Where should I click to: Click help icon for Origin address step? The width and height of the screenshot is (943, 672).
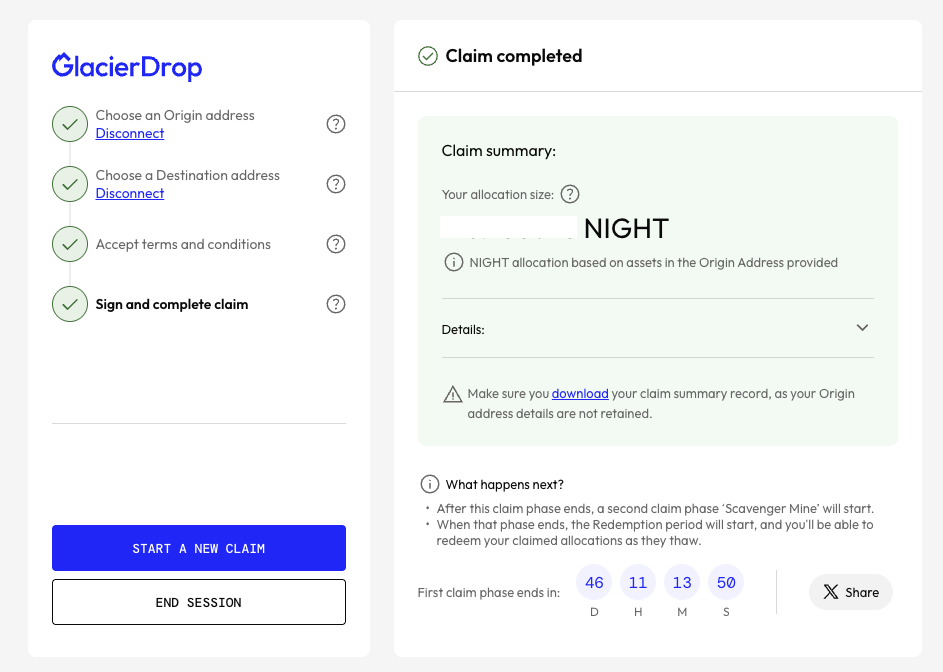tap(336, 124)
